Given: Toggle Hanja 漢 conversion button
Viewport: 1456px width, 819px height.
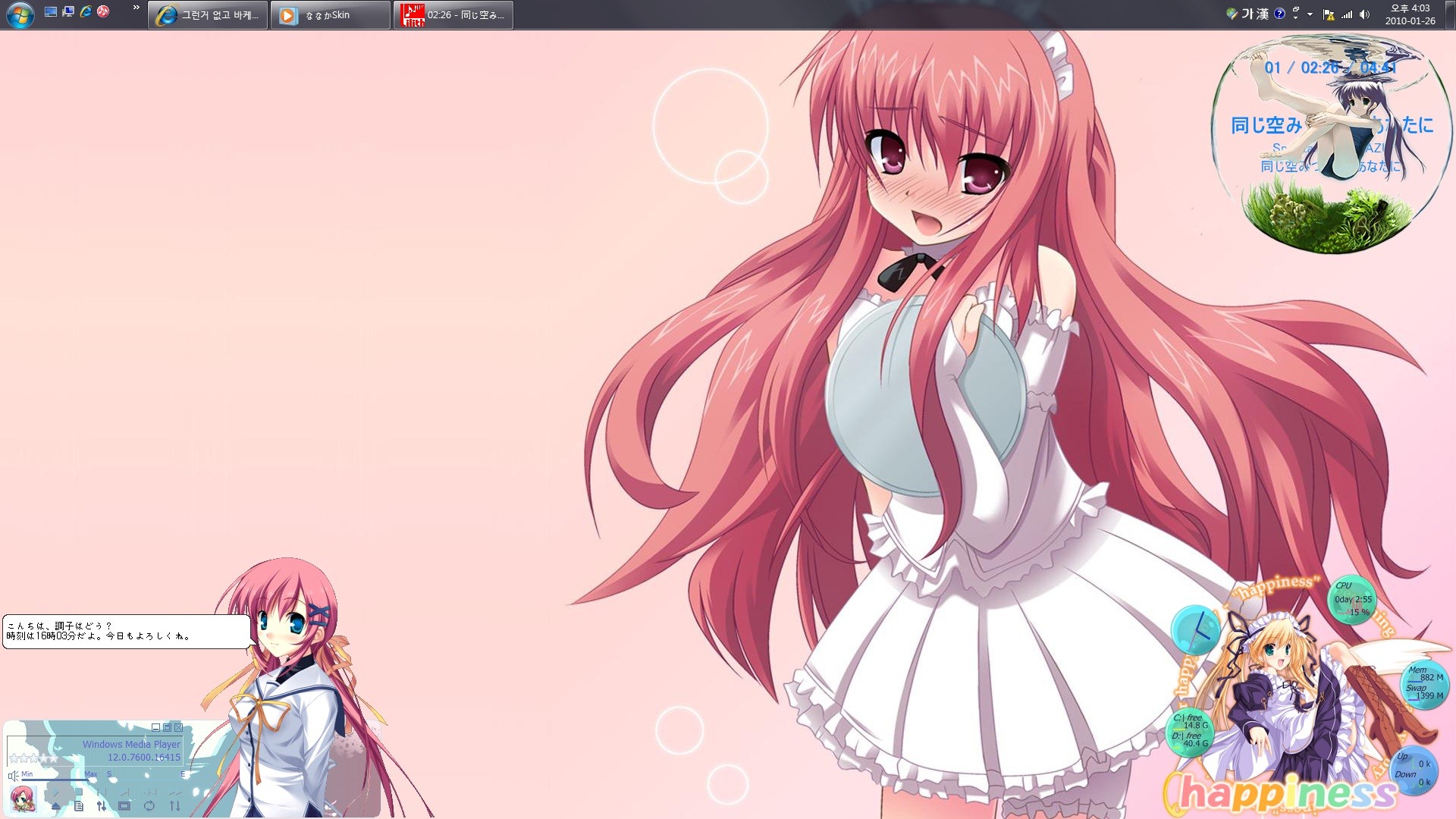Looking at the screenshot, I should click(1262, 14).
